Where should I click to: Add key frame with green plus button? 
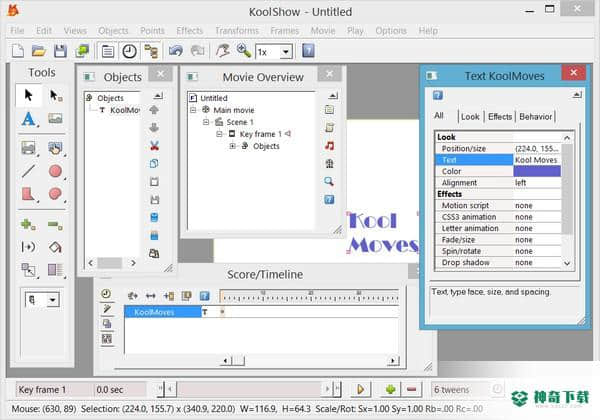coord(390,389)
